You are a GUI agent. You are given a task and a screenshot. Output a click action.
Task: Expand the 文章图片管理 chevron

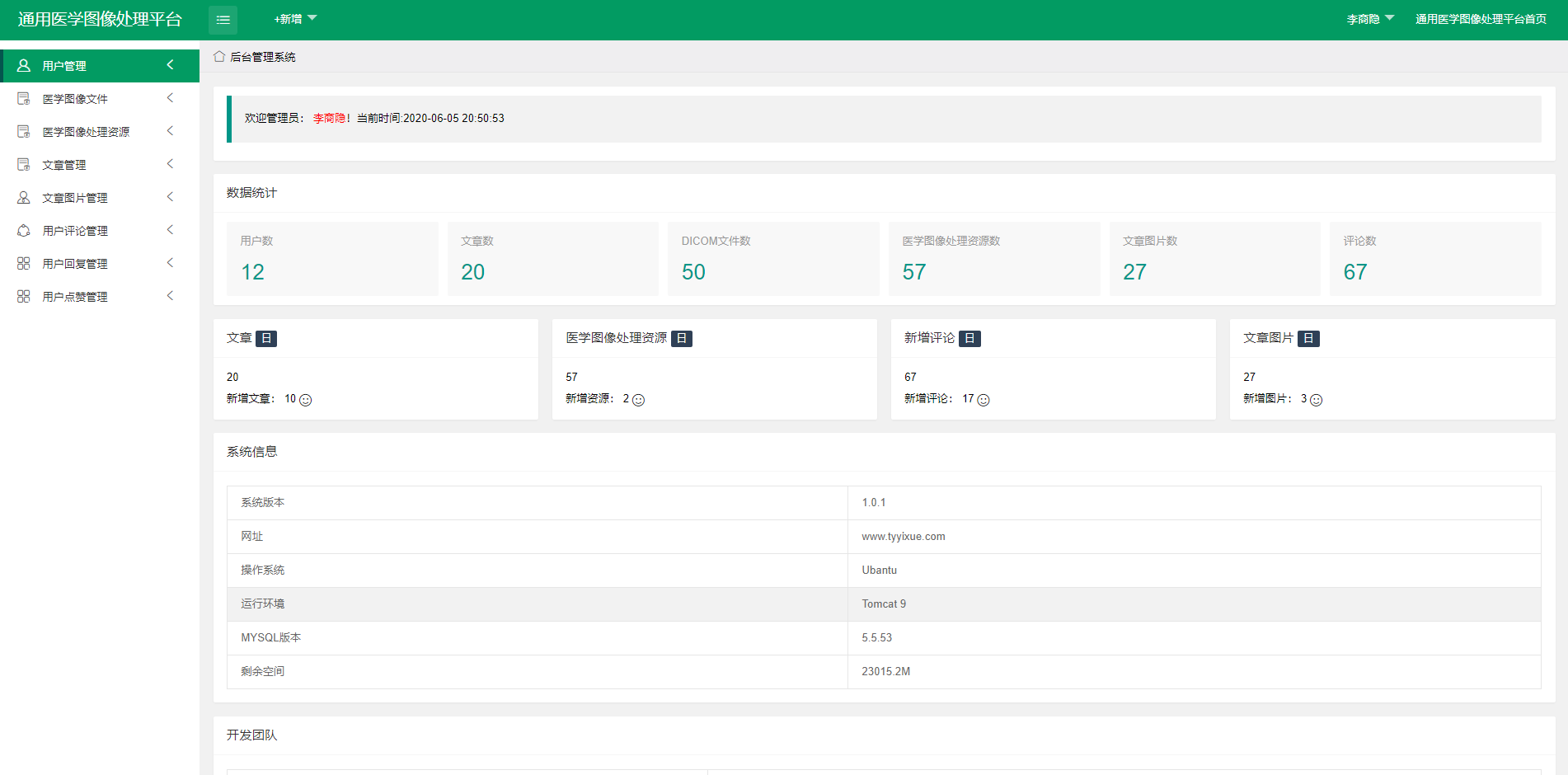coord(171,196)
